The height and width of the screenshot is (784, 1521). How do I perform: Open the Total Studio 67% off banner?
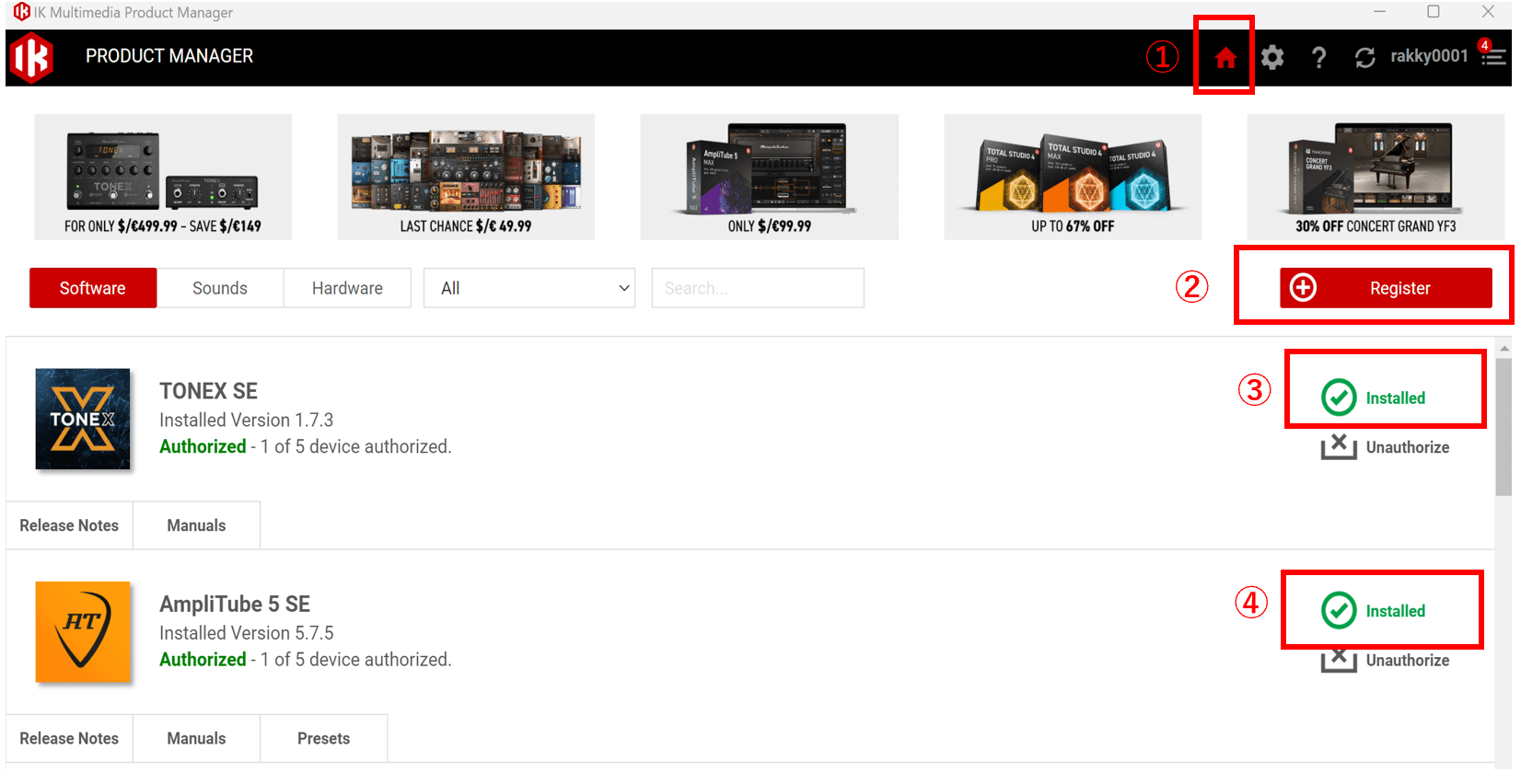pos(1073,177)
